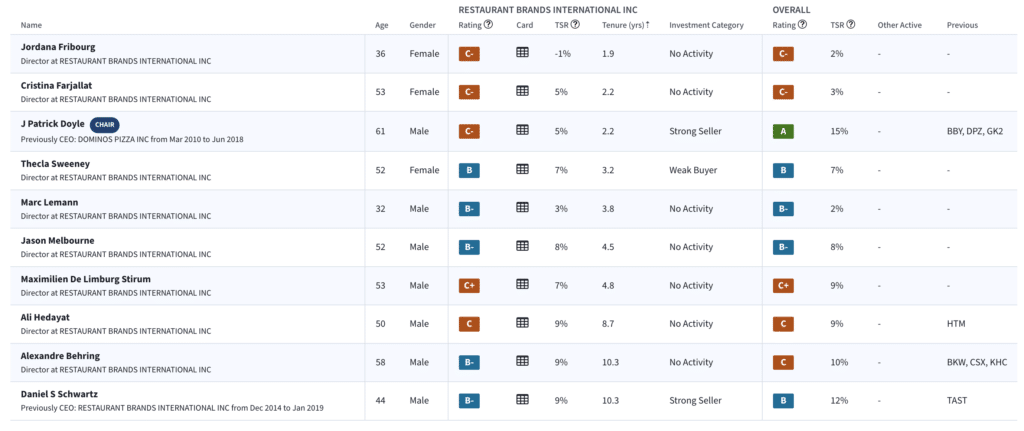The width and height of the screenshot is (1024, 431).
Task: Click Jordana Fribourg's C- company rating badge
Action: coord(469,54)
